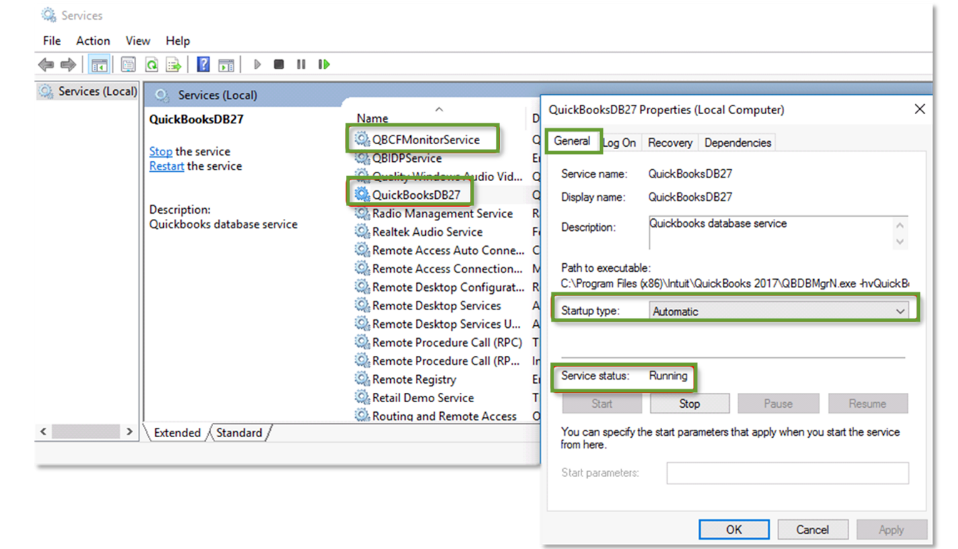
Task: Click the Forward arrow toolbar icon
Action: 68,64
